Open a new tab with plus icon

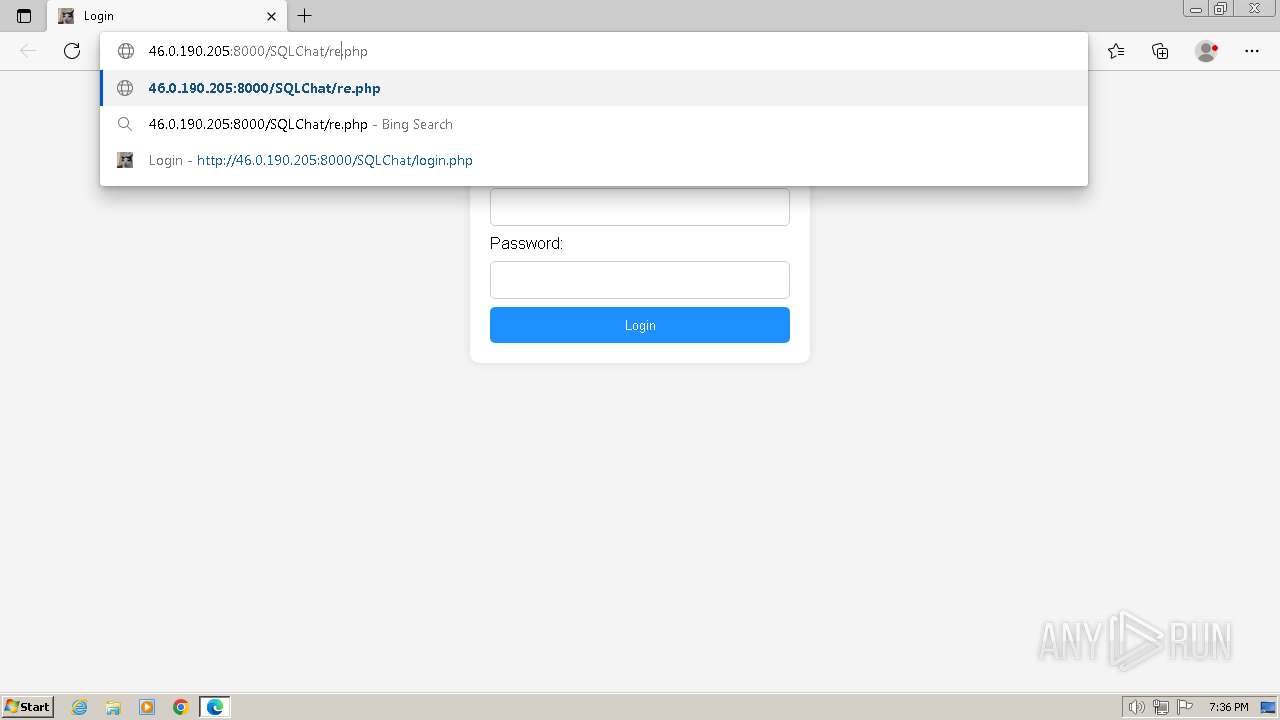click(305, 16)
